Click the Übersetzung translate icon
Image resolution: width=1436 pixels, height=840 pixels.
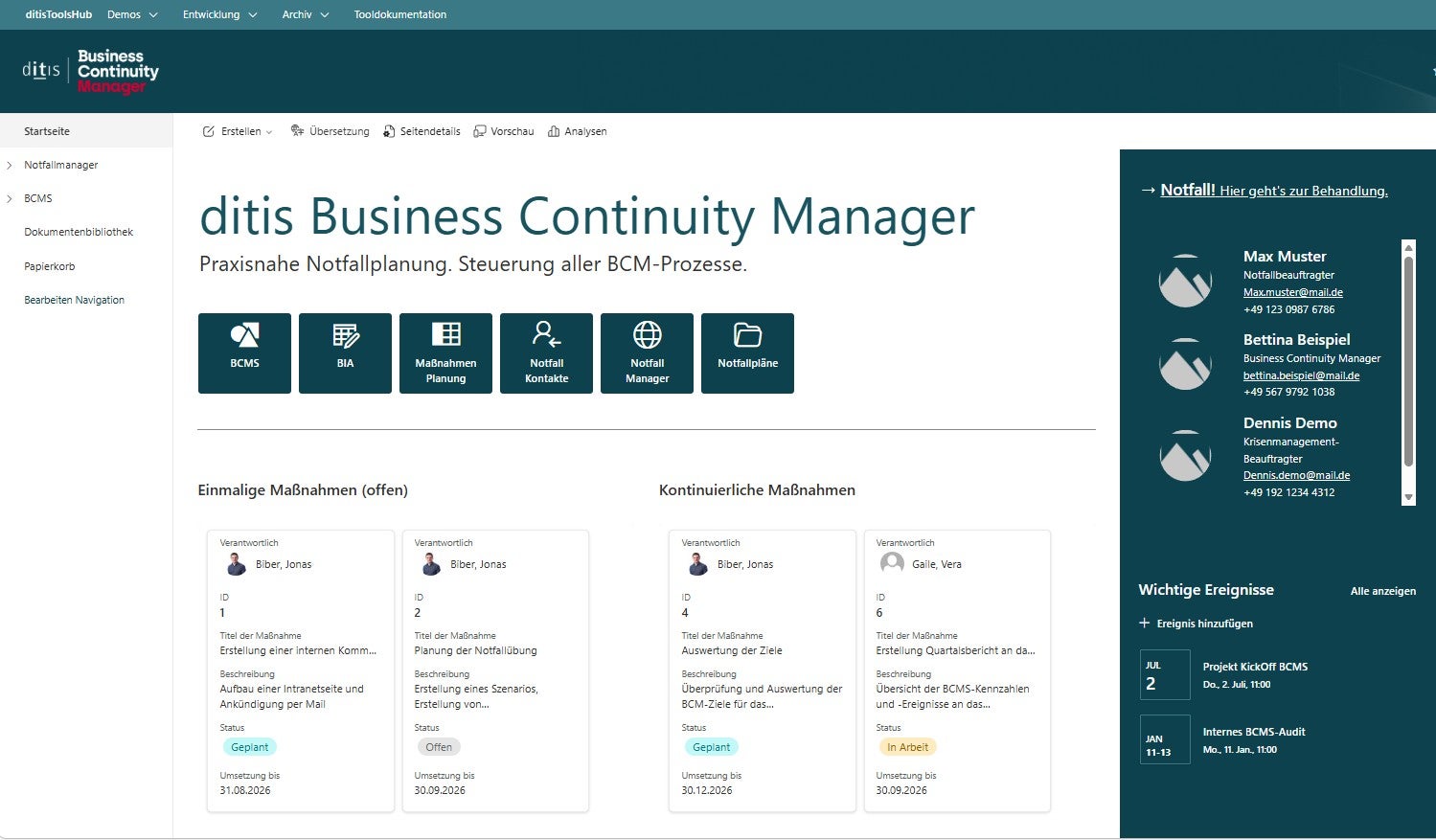click(297, 131)
